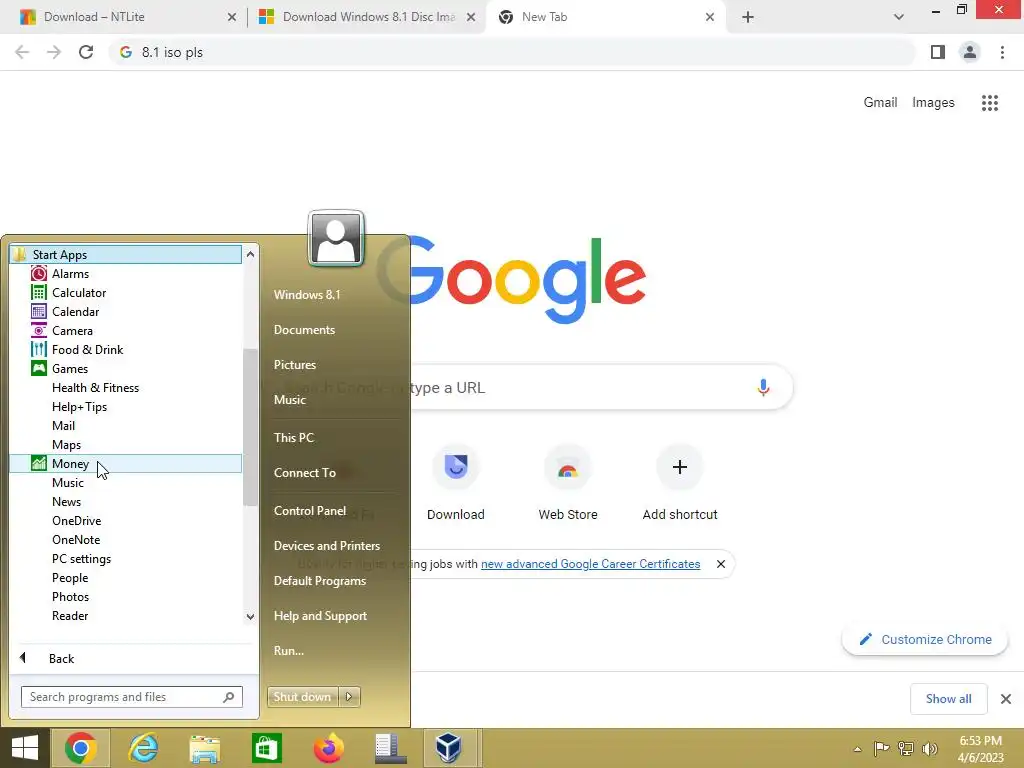Image resolution: width=1024 pixels, height=768 pixels.
Task: Open Internet Explorer from taskbar
Action: [x=142, y=748]
